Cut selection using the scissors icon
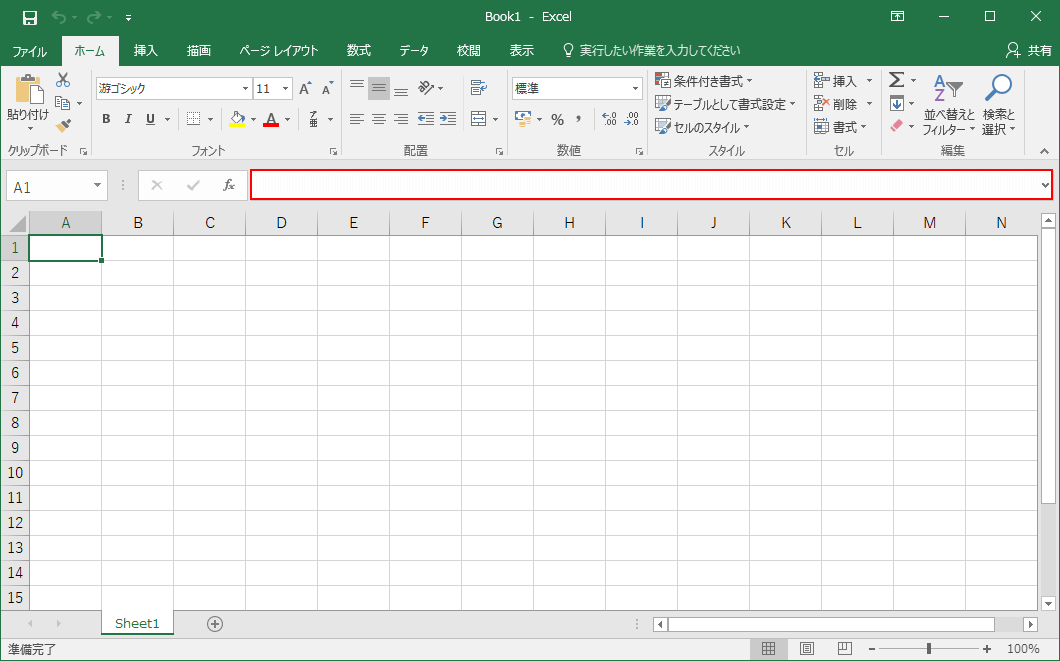The image size is (1060, 661). tap(63, 80)
